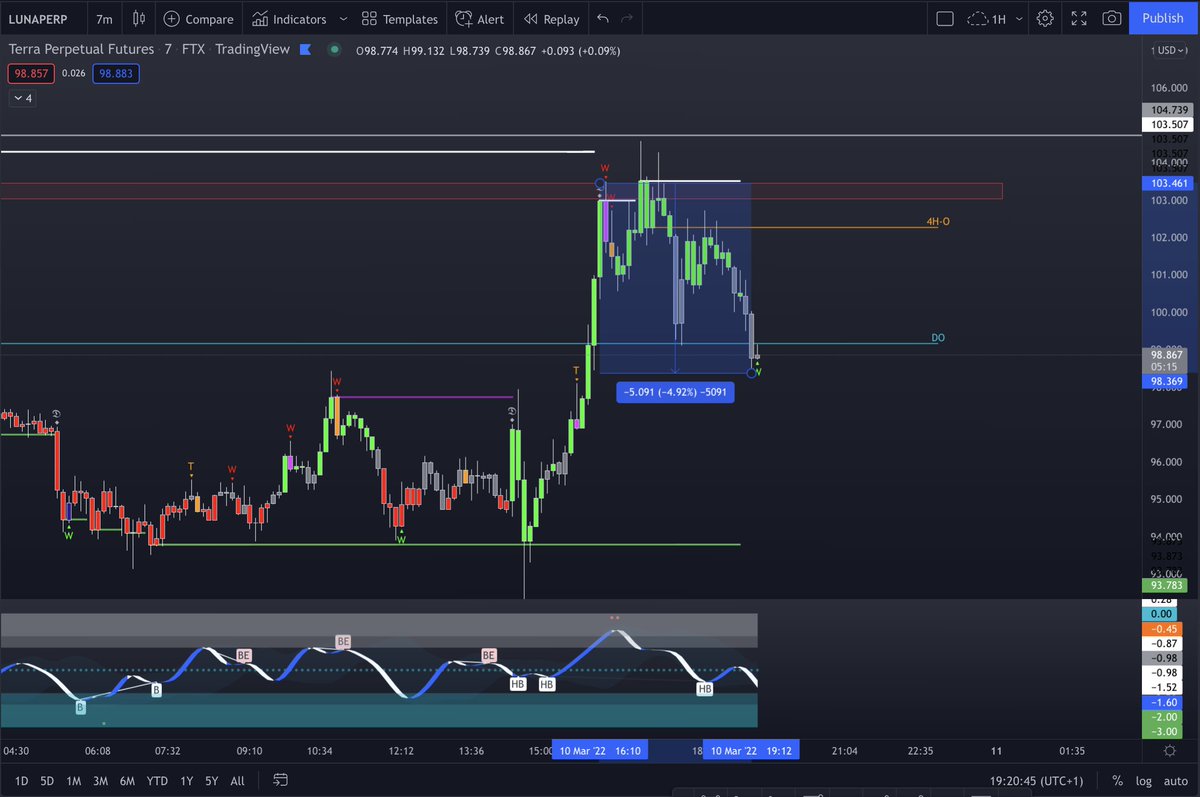This screenshot has width=1200, height=797.
Task: Click the green market status dot
Action: click(x=334, y=49)
